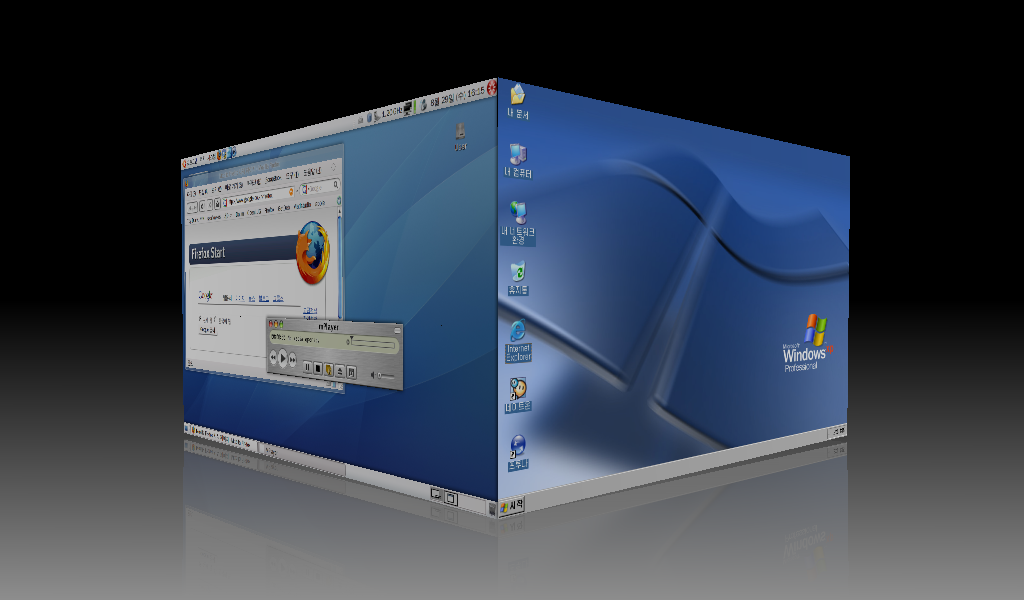Open the yellow smiley-face shortcut on Windows desktop
The height and width of the screenshot is (600, 1024).
coord(518,394)
